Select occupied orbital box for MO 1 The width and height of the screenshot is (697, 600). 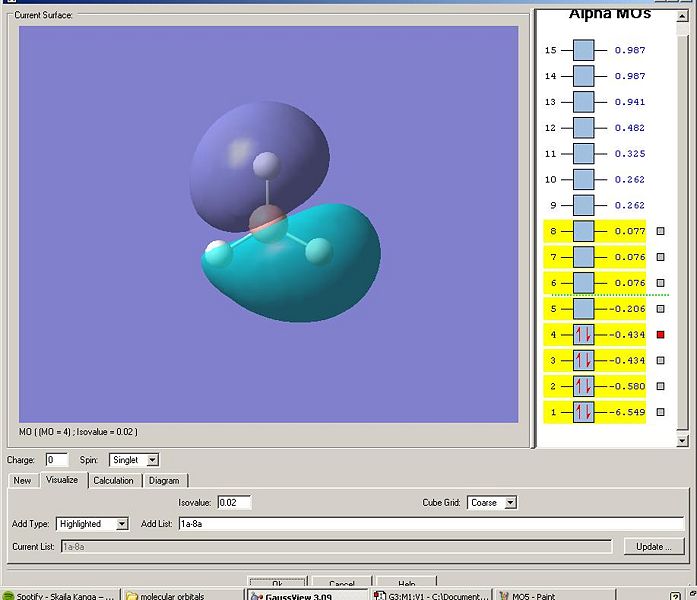583,412
